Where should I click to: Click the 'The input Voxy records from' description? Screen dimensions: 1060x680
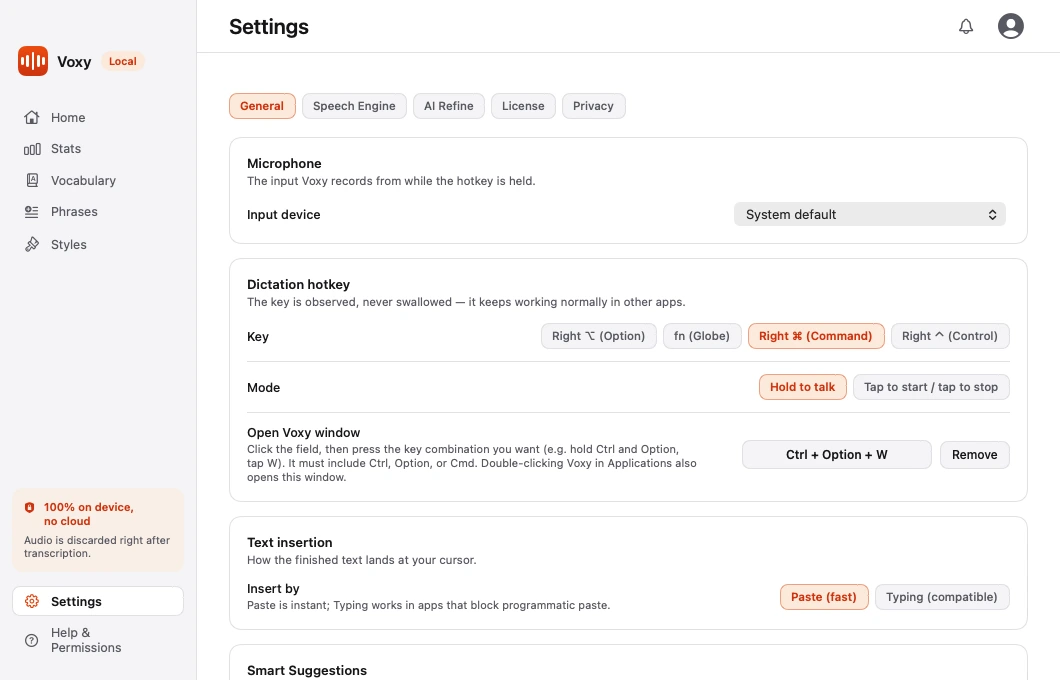(x=391, y=181)
